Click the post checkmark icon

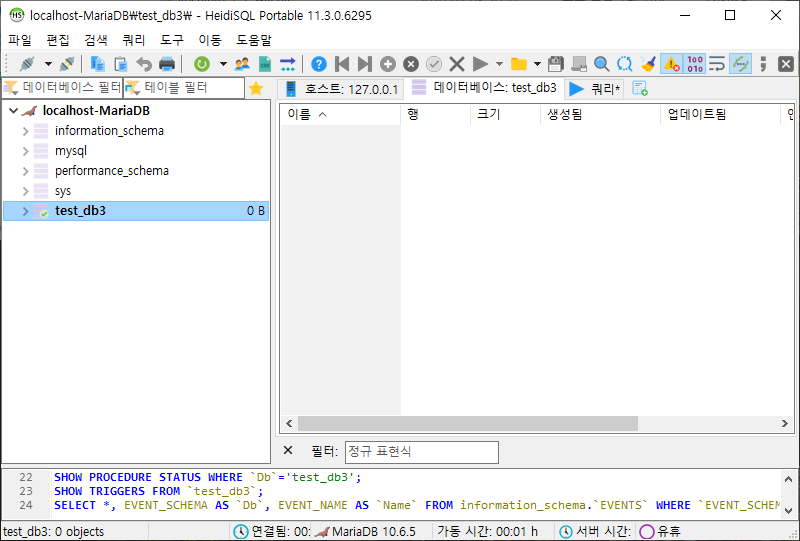point(434,64)
